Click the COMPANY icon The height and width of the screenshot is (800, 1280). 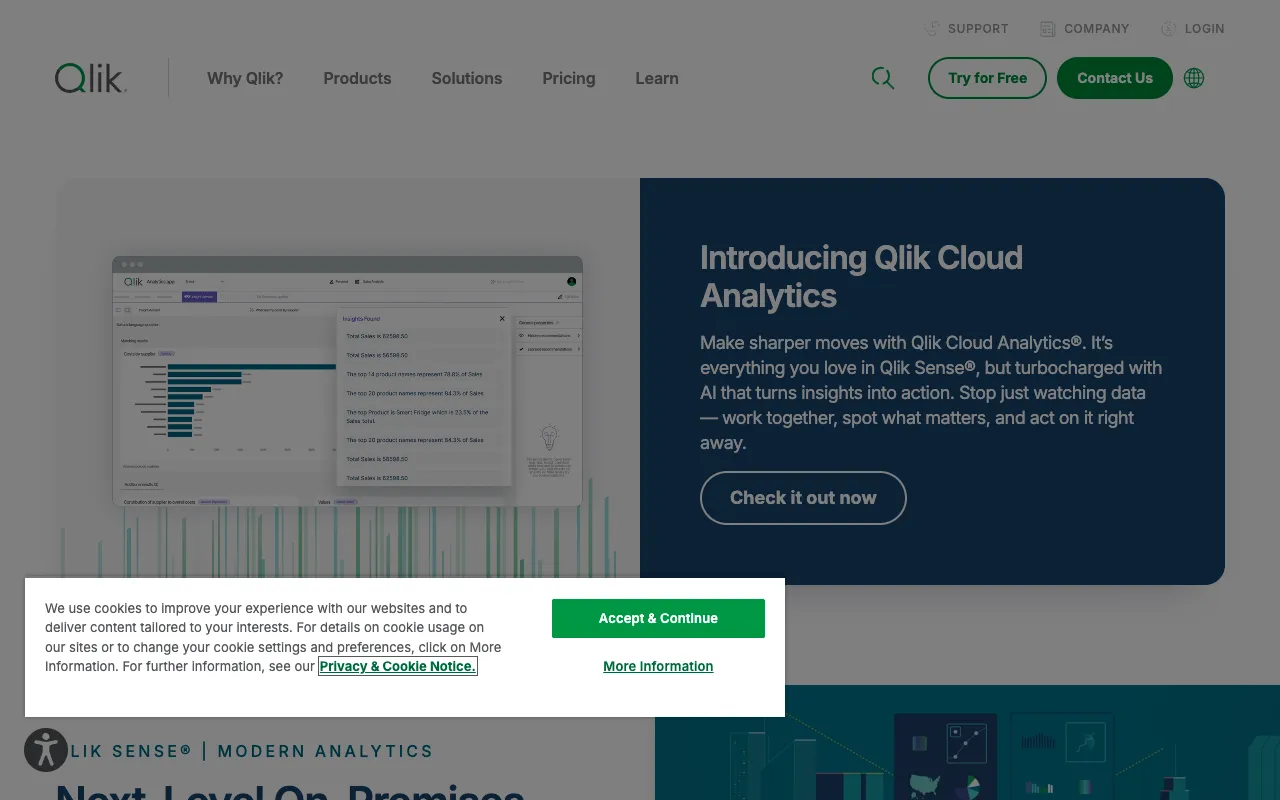[1045, 28]
